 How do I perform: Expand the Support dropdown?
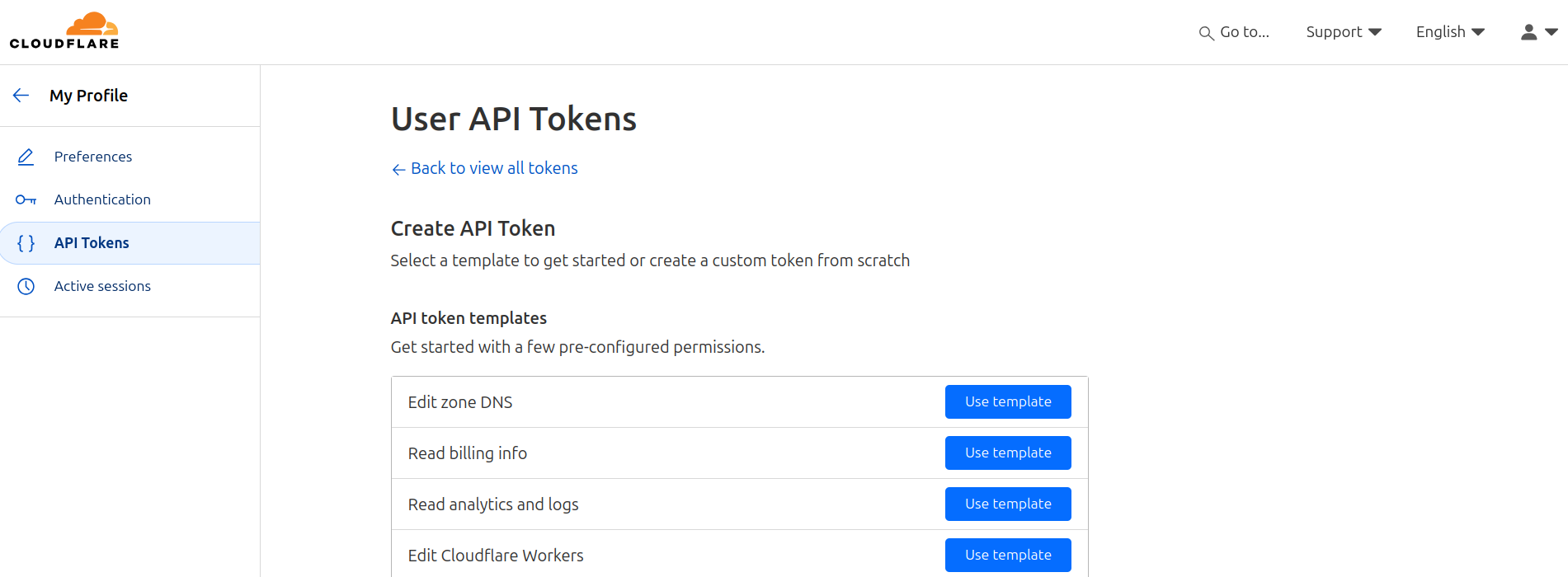(1344, 32)
